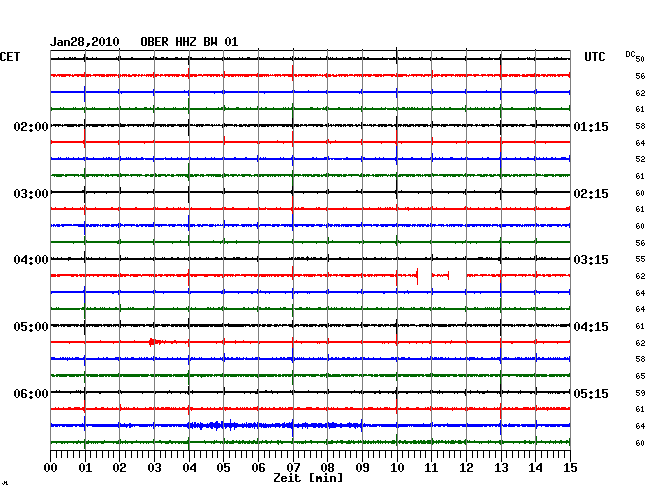Click minute label 11 on the time axis
Viewport: 650px width, 494px height.
coord(432,467)
